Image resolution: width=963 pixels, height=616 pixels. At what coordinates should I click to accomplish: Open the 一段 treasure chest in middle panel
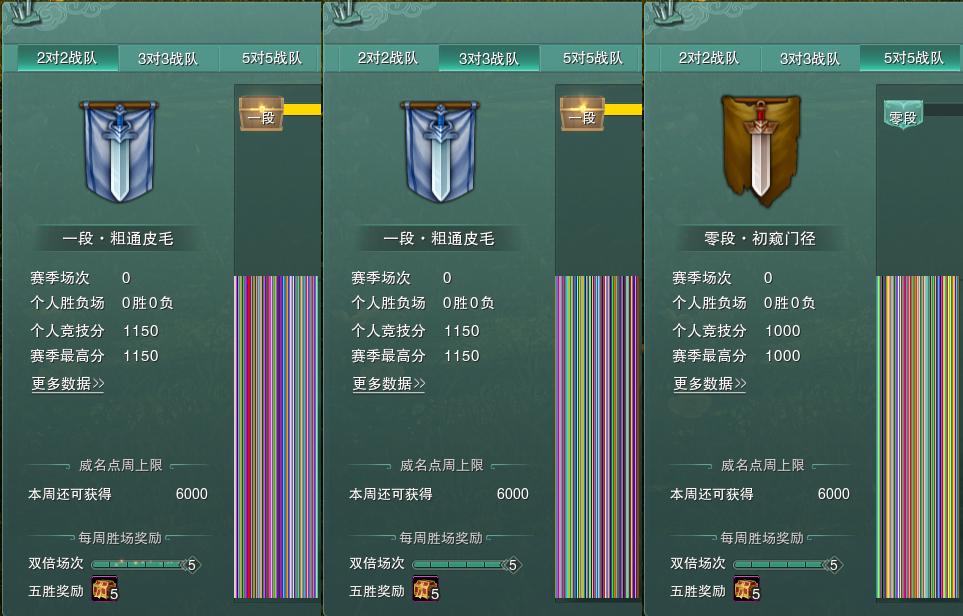(583, 114)
